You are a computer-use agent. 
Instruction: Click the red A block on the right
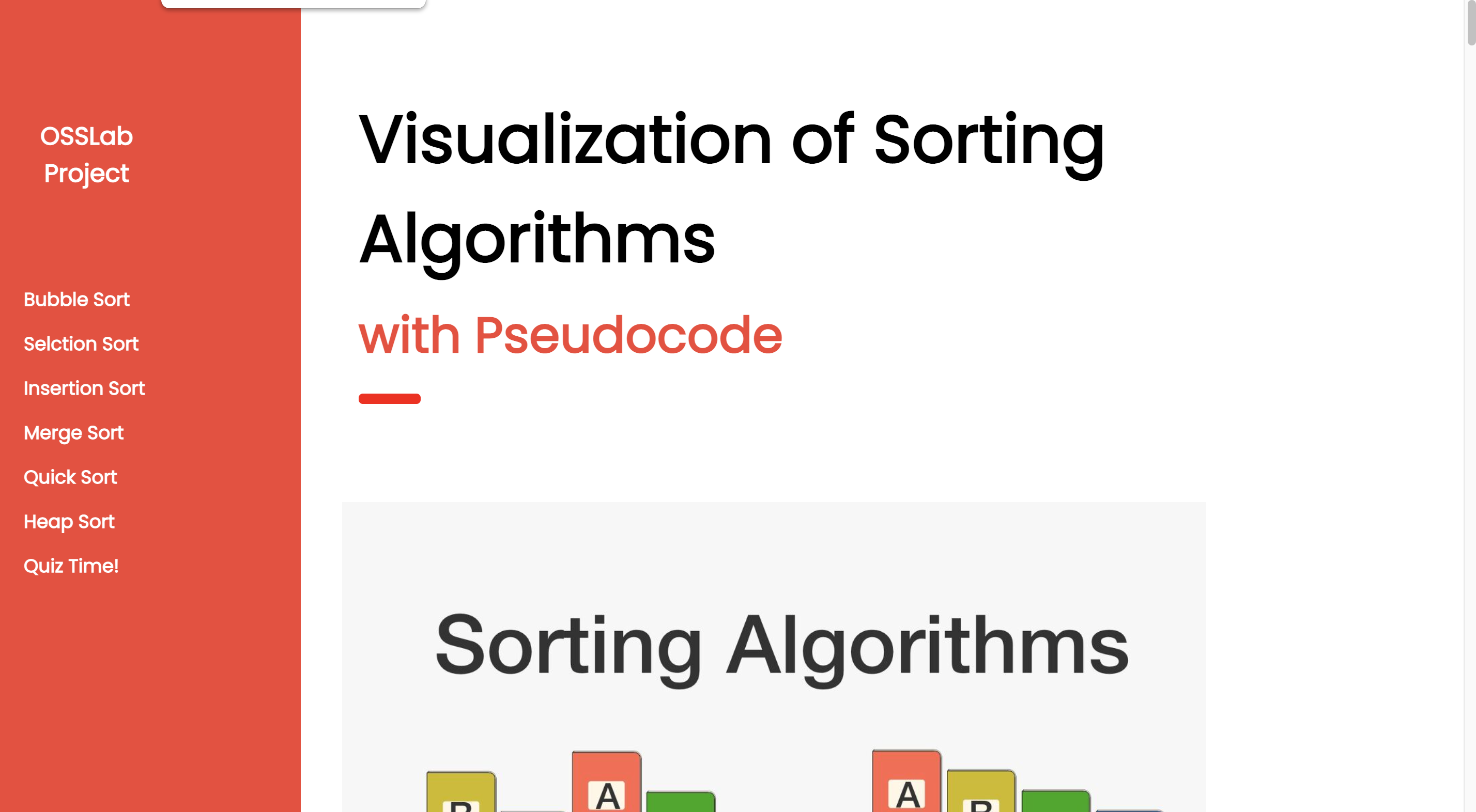(x=907, y=780)
